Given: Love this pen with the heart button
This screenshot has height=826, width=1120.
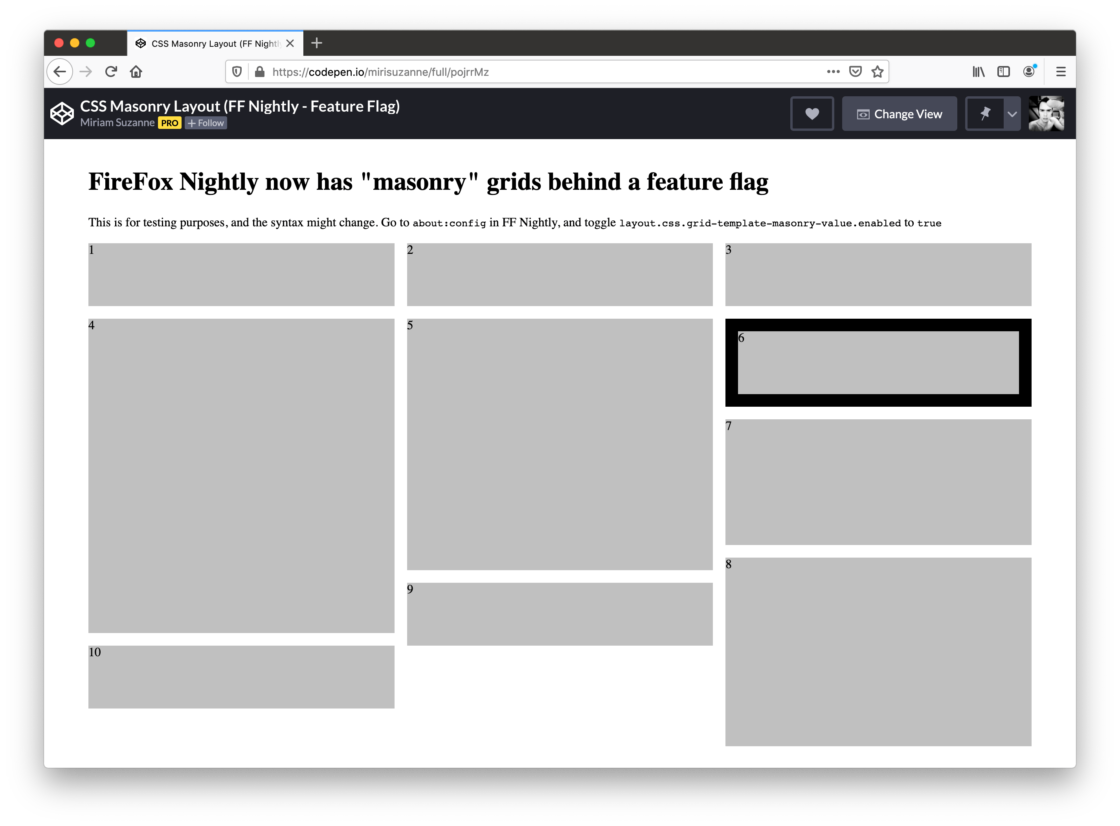Looking at the screenshot, I should click(x=812, y=114).
